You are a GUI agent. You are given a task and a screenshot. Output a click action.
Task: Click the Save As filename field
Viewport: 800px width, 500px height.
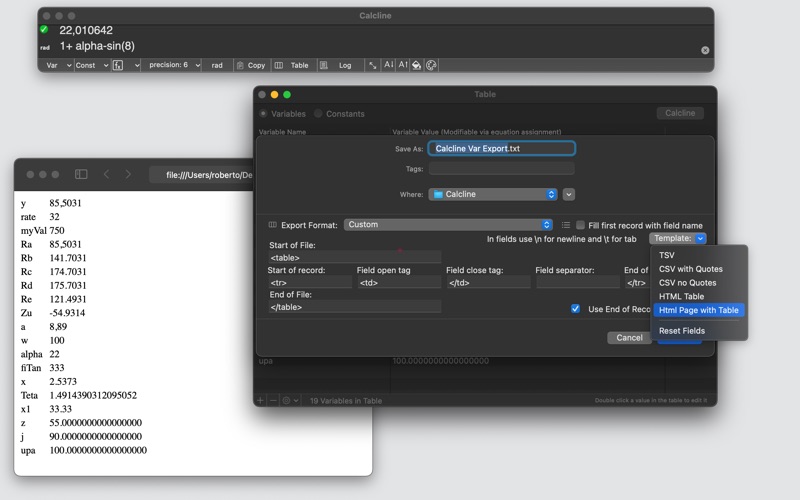tap(502, 148)
